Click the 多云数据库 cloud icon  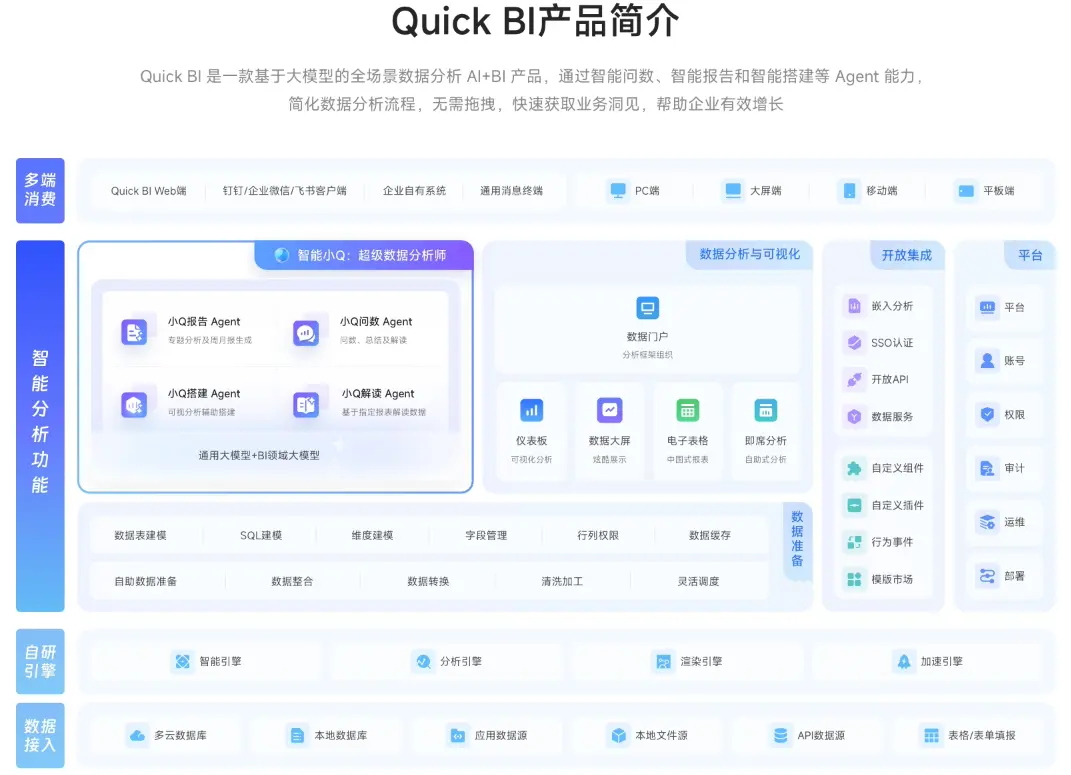[x=137, y=735]
